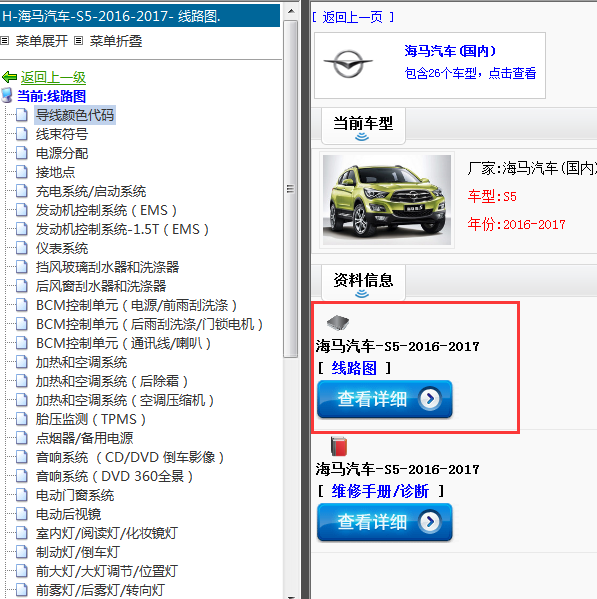Open 发动机控制系统（EMS） entry
597x599 pixels.
pos(106,210)
